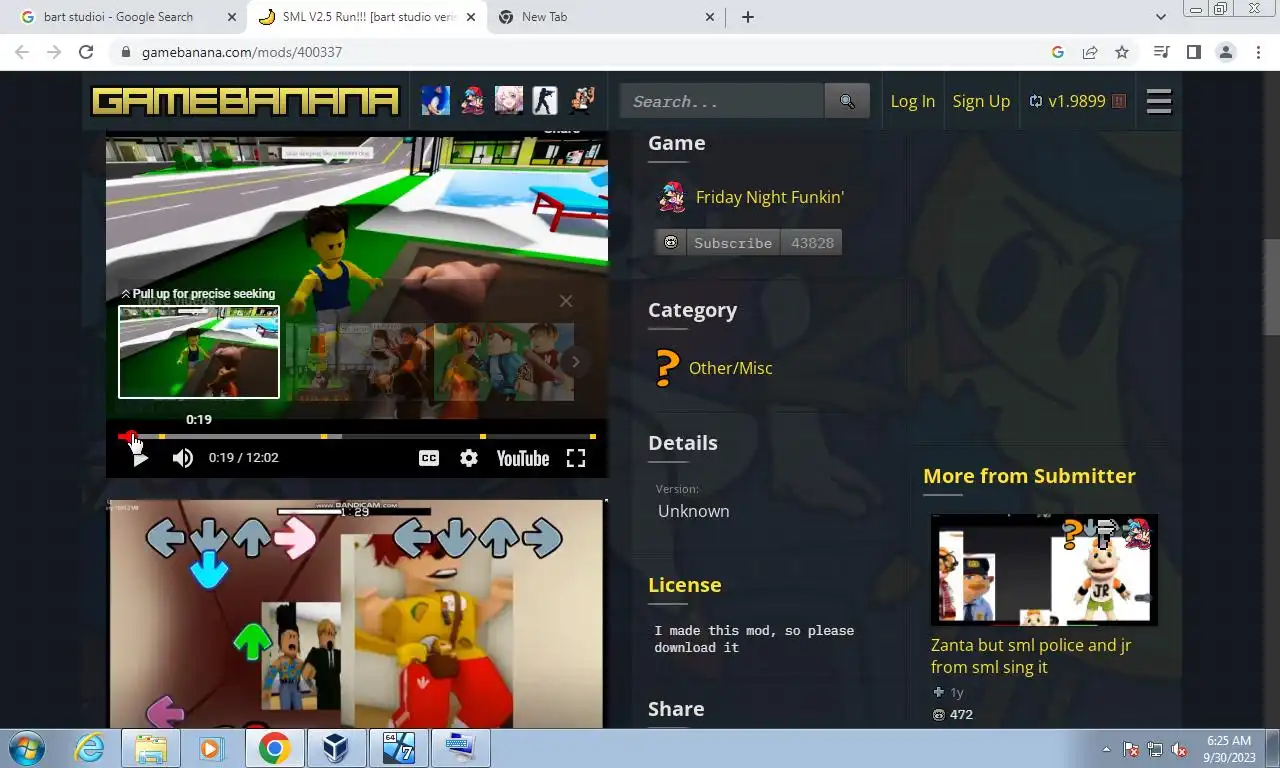Open the YouTube player settings gear

468,458
